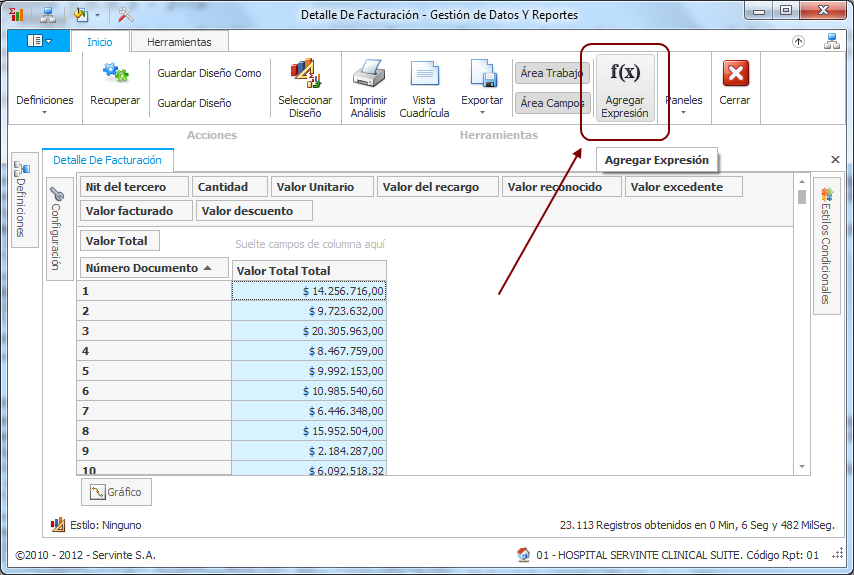Switch to the Herramientas ribbon tab

coord(179,42)
